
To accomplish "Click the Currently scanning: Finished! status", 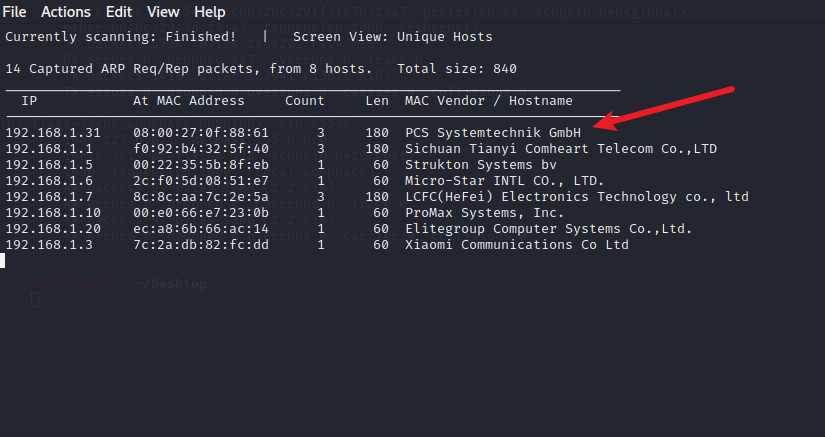I will click(x=121, y=37).
